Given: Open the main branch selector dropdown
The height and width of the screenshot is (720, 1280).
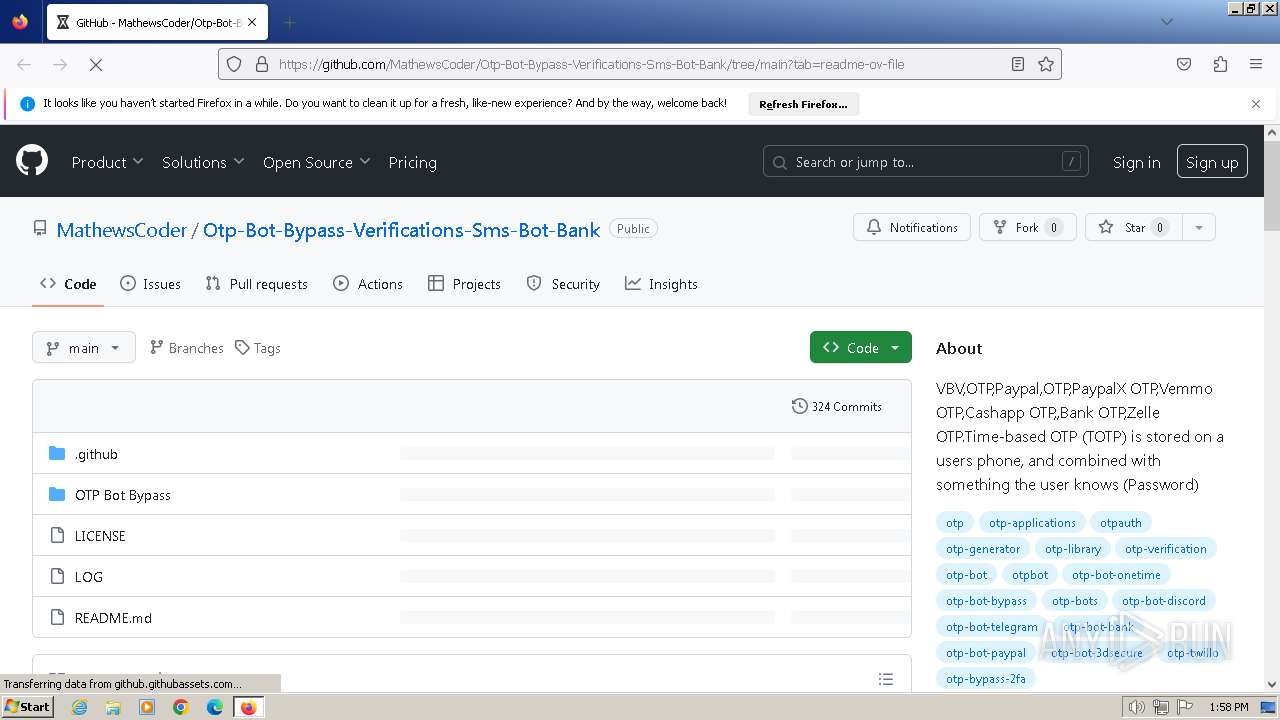Looking at the screenshot, I should click(x=84, y=348).
